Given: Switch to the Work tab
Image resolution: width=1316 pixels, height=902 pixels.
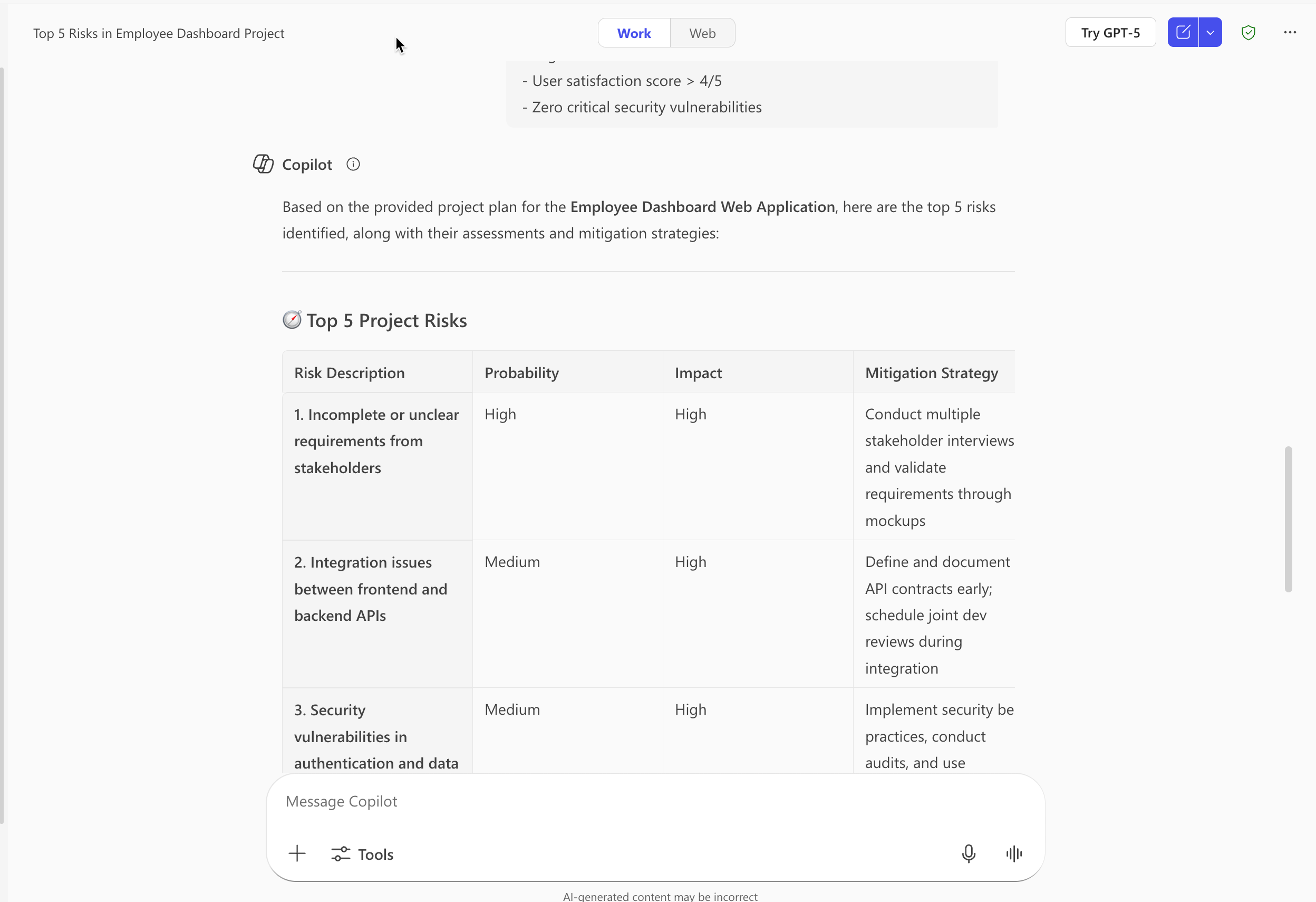Looking at the screenshot, I should [634, 33].
